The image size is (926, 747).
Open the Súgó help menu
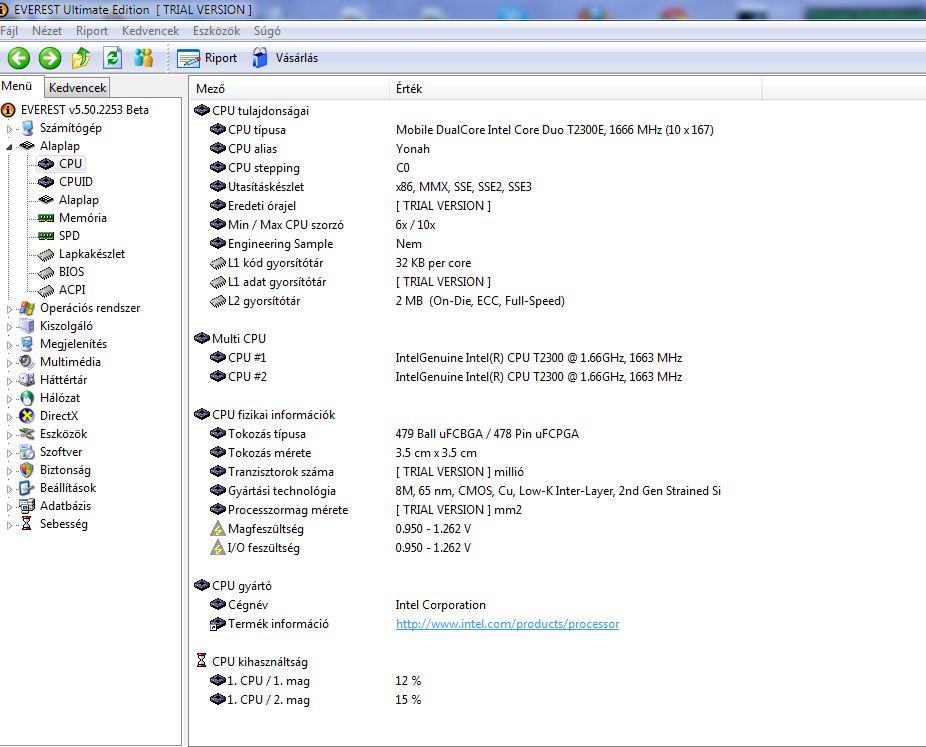click(x=267, y=31)
